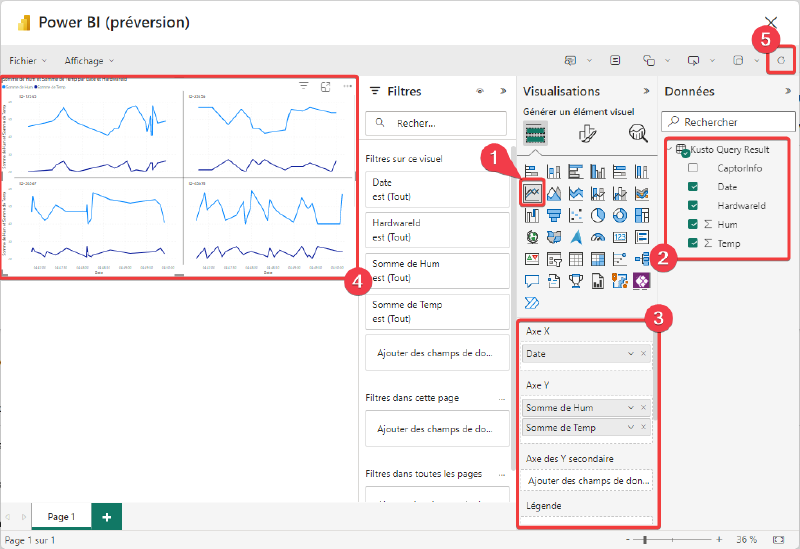The image size is (800, 549).
Task: Choose the ribbon chart visual
Action: pos(642,193)
